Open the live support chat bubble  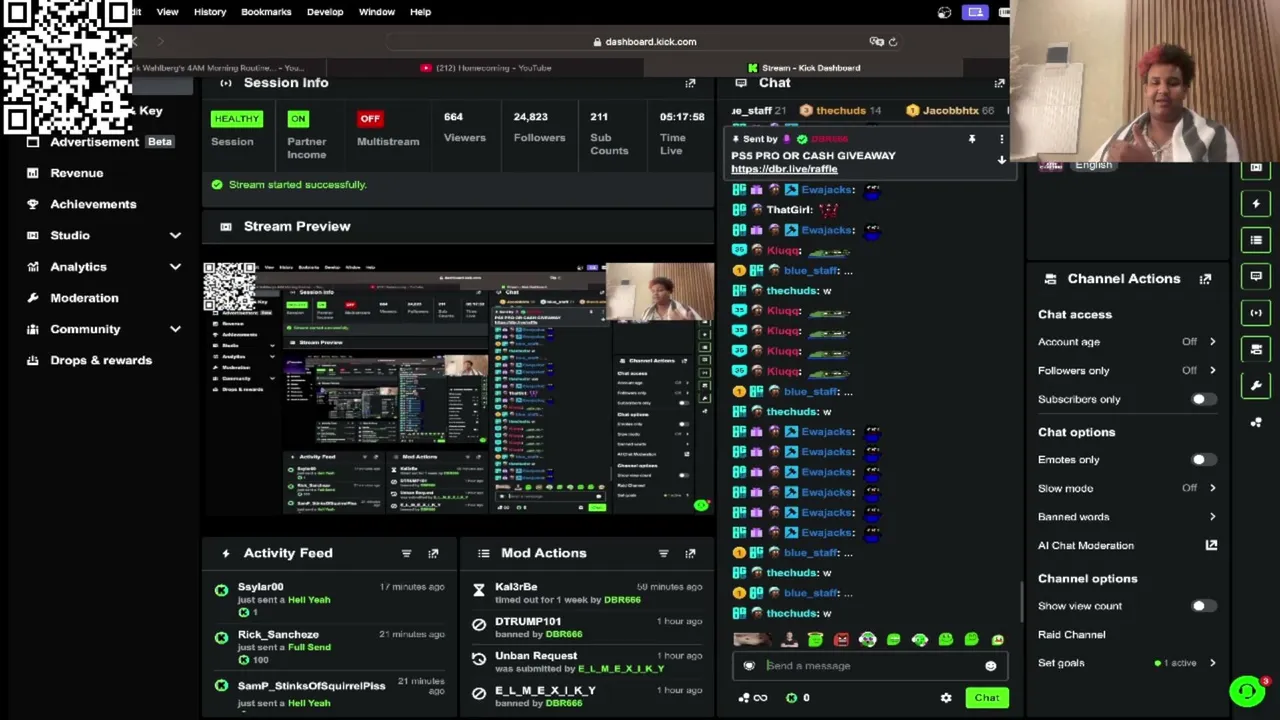point(1247,691)
